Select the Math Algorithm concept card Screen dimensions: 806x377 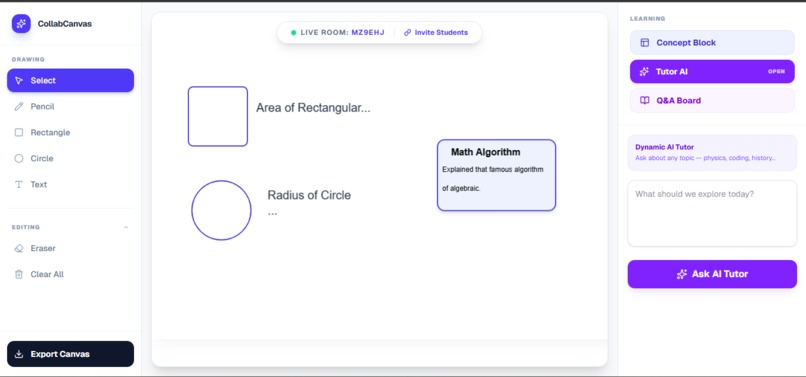[497, 175]
